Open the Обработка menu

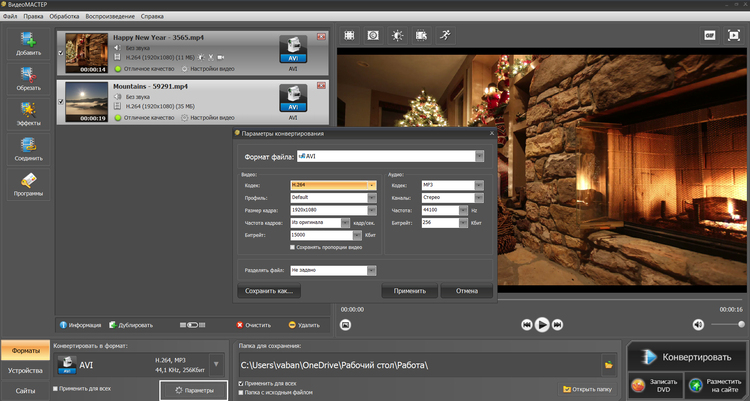pos(64,16)
